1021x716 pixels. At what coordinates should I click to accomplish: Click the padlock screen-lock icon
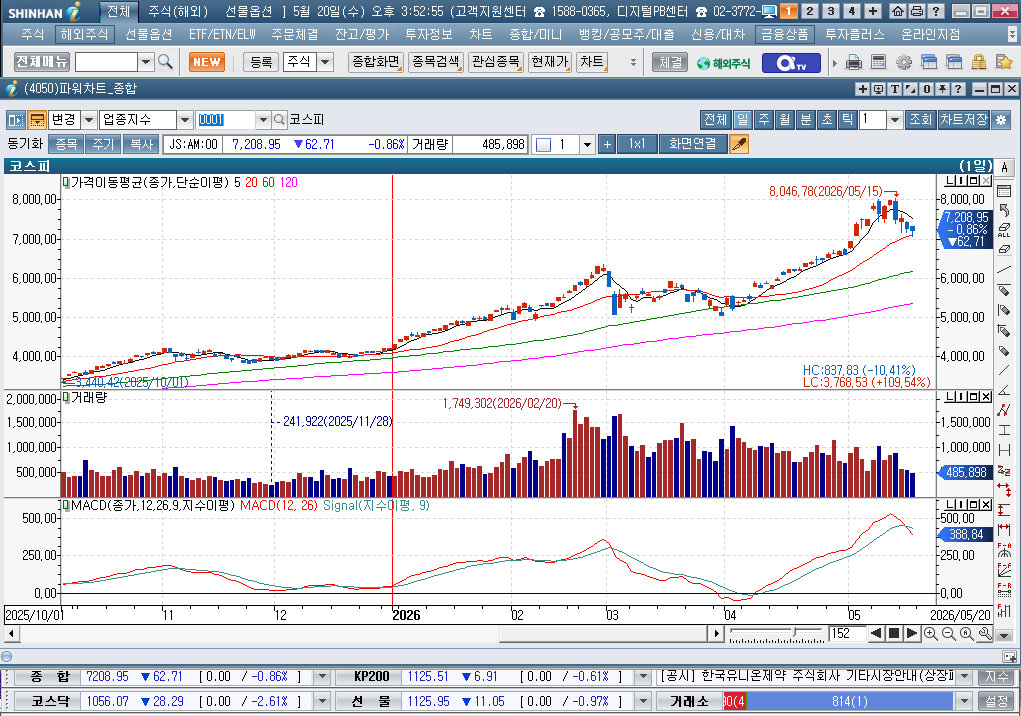(x=979, y=62)
